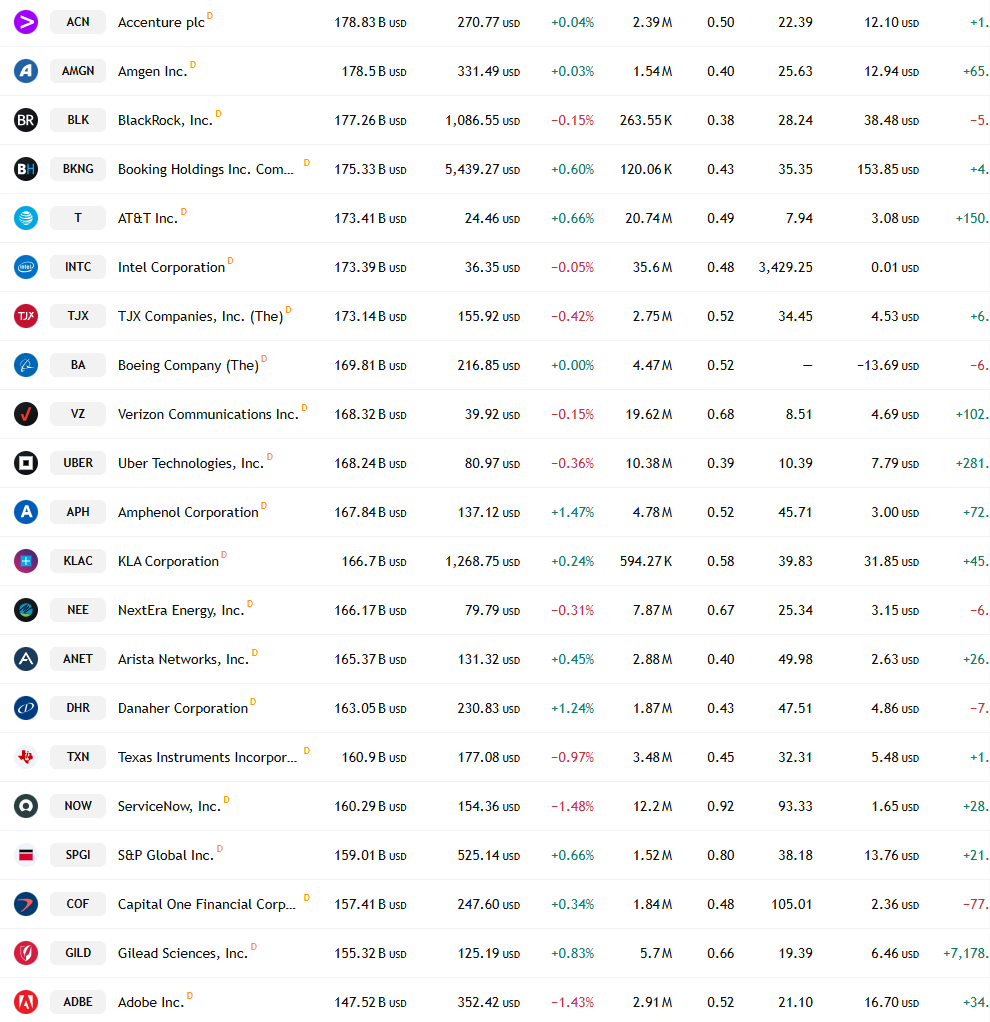Click the KLA Corporation logo icon
This screenshot has width=990, height=1022.
pyautogui.click(x=26, y=561)
